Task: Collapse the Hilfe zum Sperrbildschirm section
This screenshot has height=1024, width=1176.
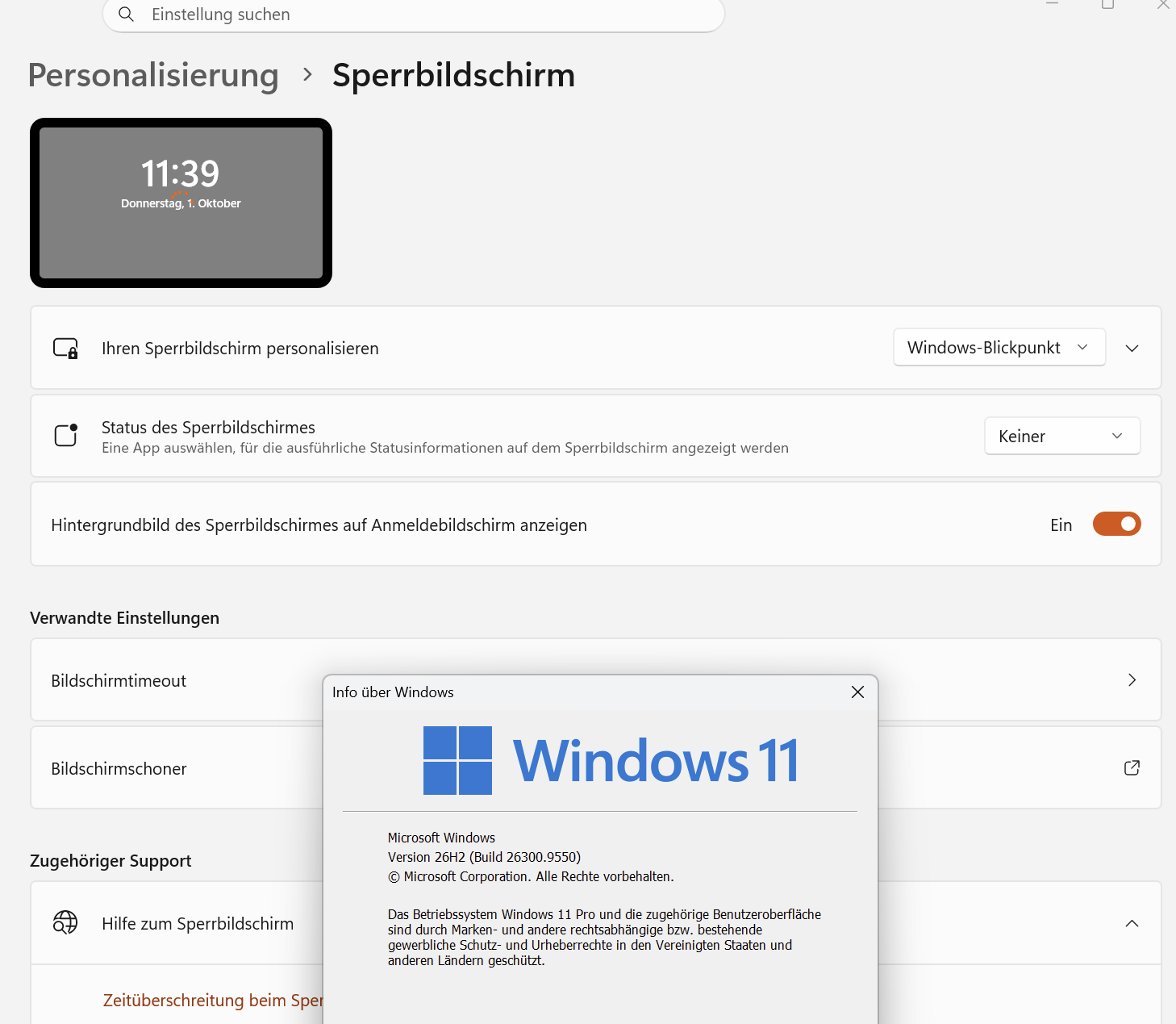Action: [x=1132, y=923]
